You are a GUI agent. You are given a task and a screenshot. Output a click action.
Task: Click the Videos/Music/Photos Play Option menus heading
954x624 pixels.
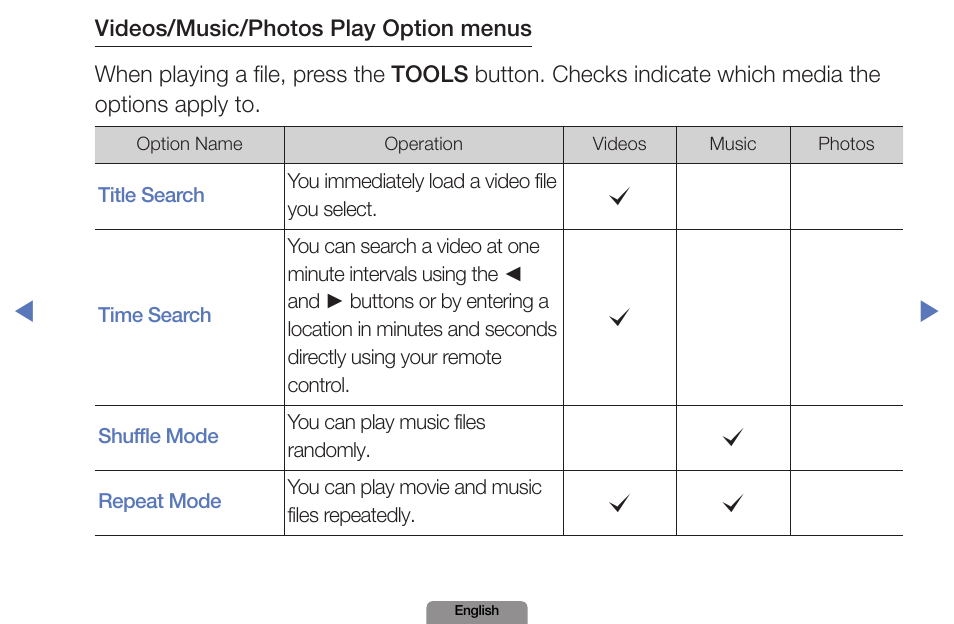click(x=313, y=29)
